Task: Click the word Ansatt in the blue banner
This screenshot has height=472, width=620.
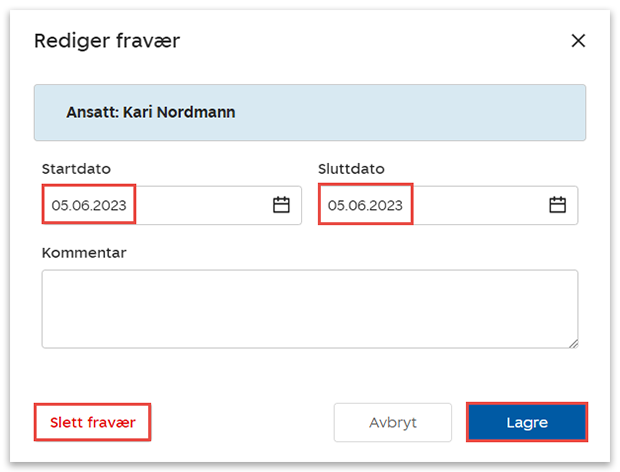Action: click(91, 112)
